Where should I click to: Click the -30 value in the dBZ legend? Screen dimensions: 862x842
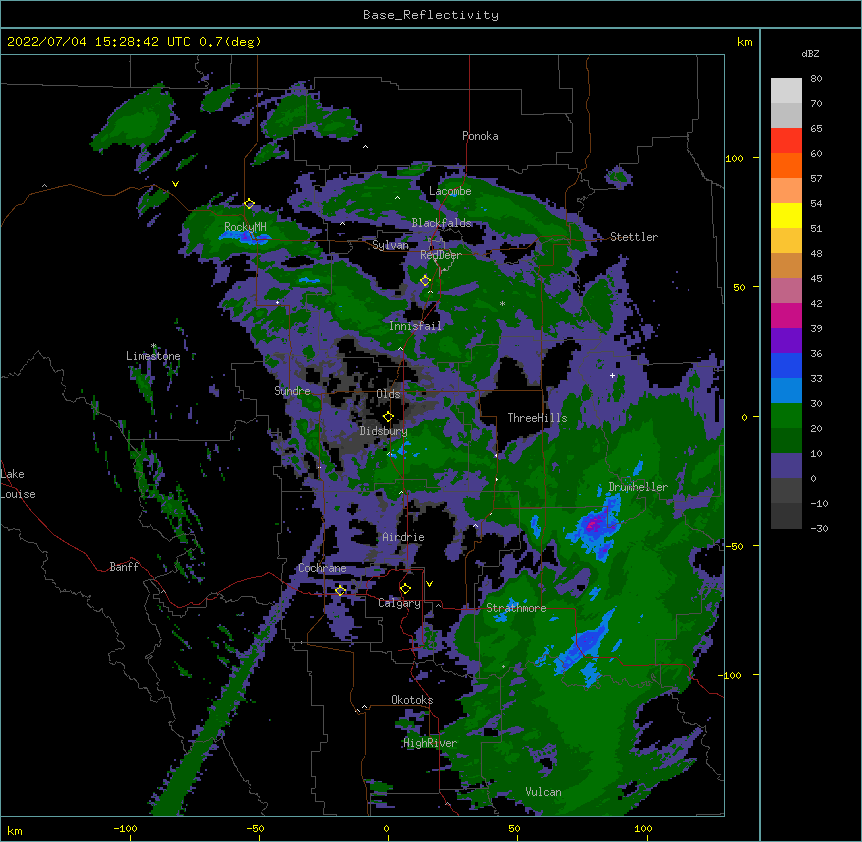pos(819,529)
